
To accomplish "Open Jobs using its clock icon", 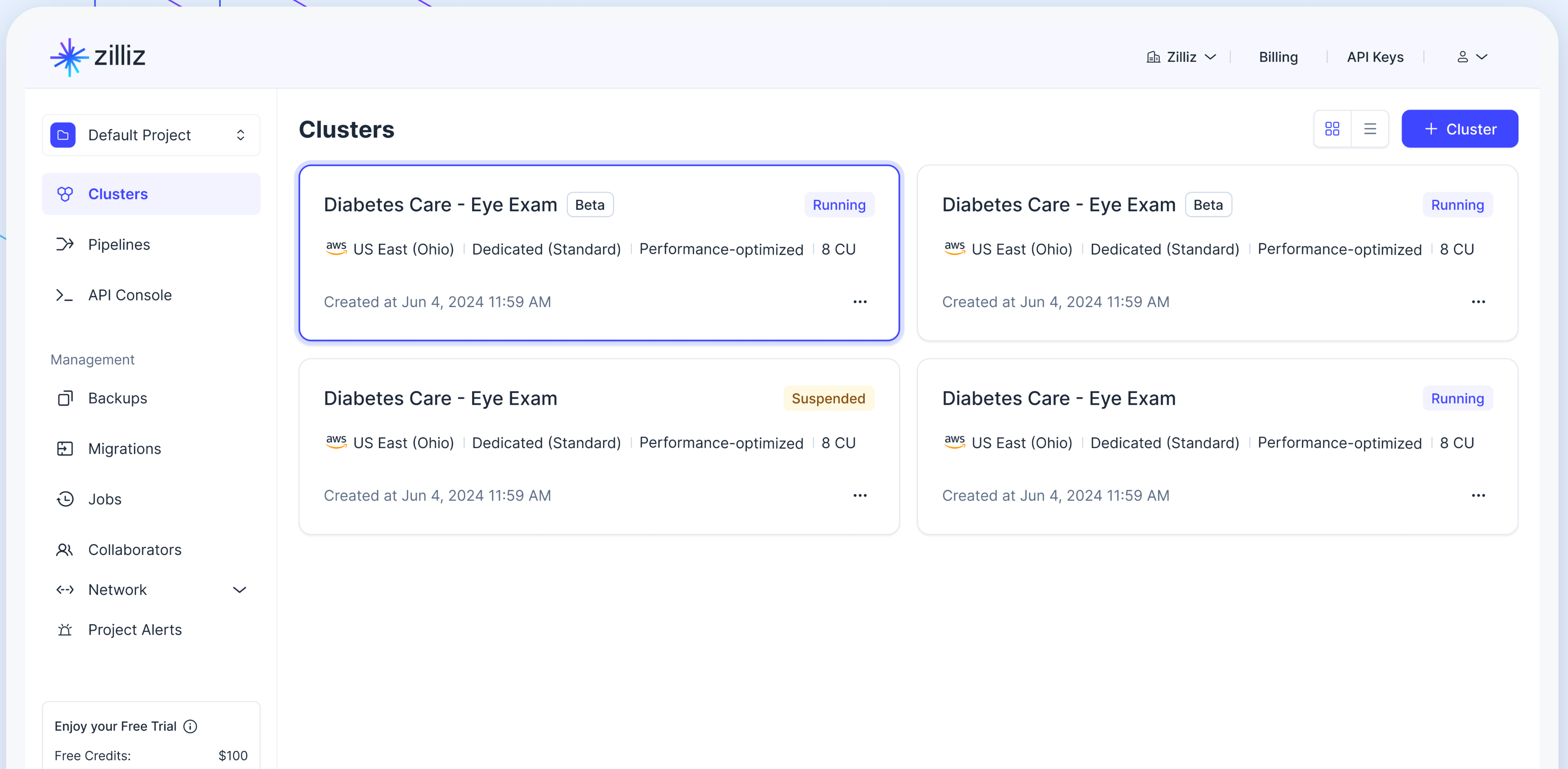I will (65, 499).
